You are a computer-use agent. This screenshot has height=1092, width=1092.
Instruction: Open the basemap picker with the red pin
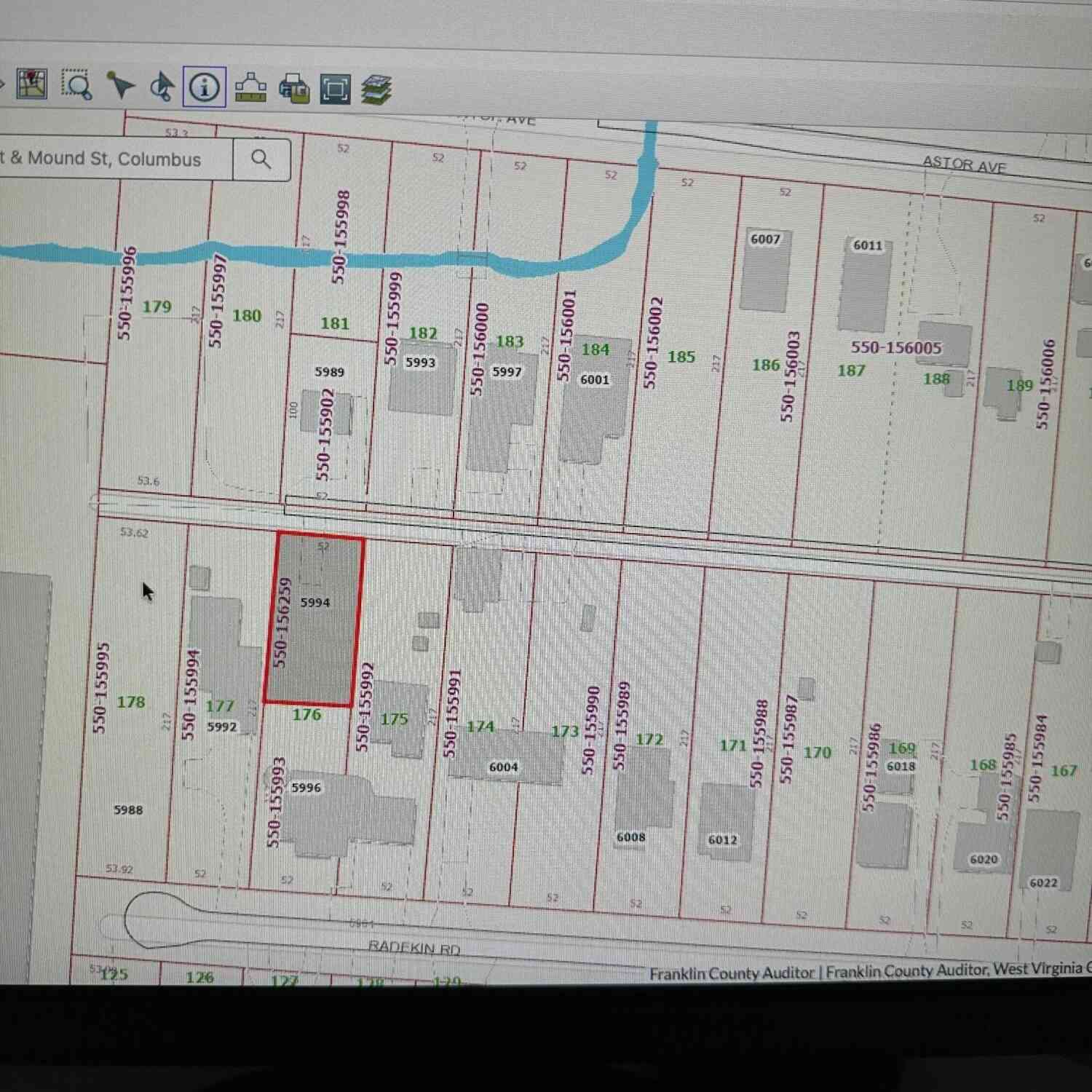[32, 84]
